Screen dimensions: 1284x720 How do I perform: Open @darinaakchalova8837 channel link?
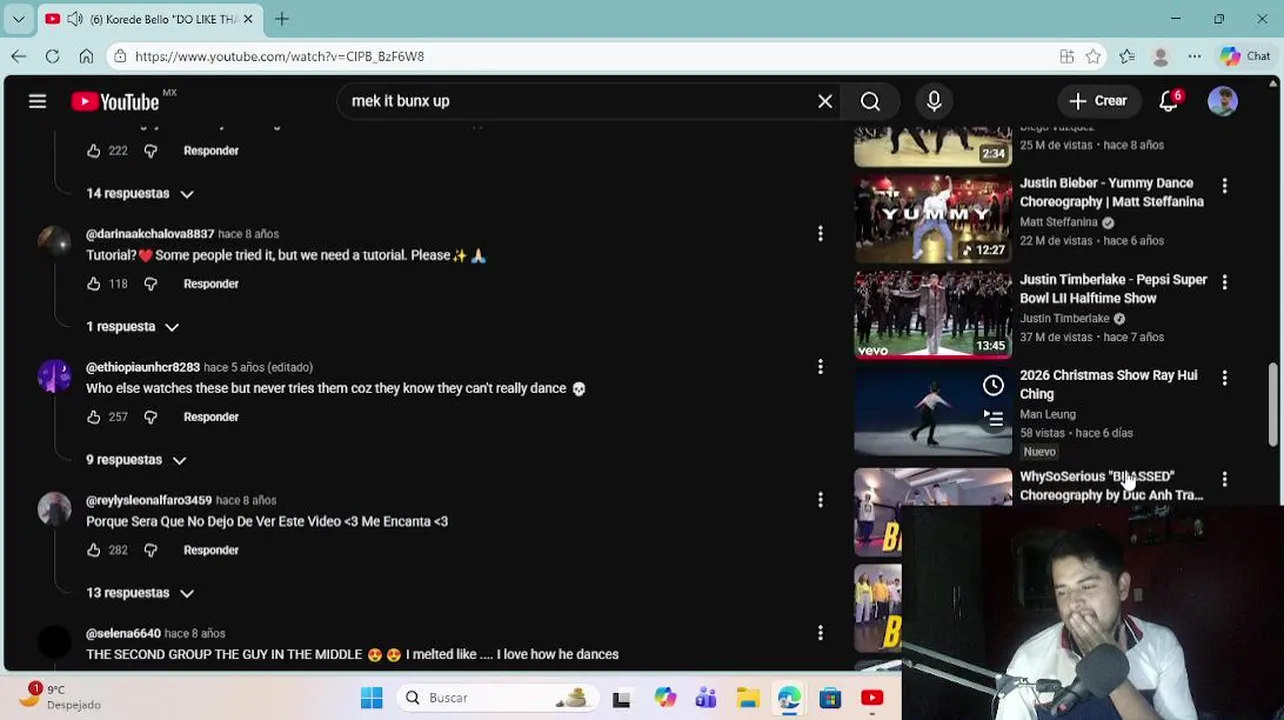[x=150, y=234]
